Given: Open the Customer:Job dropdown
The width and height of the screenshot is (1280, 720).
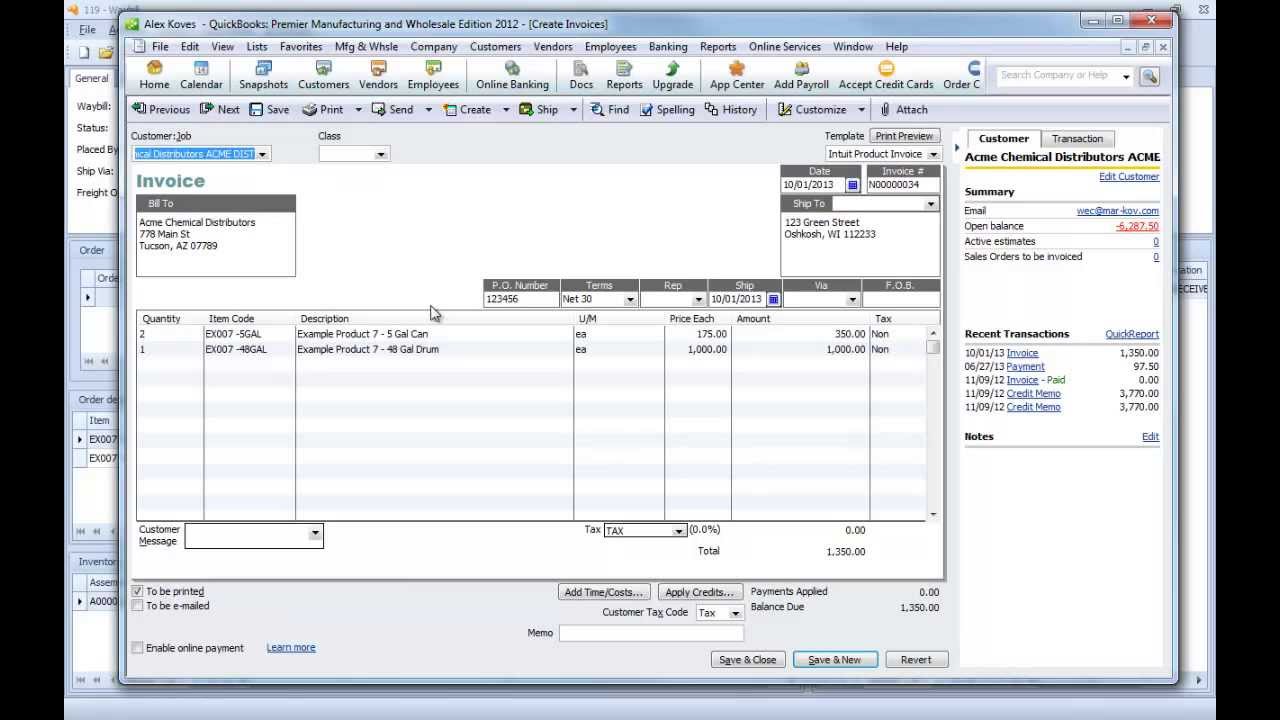Looking at the screenshot, I should pos(263,154).
